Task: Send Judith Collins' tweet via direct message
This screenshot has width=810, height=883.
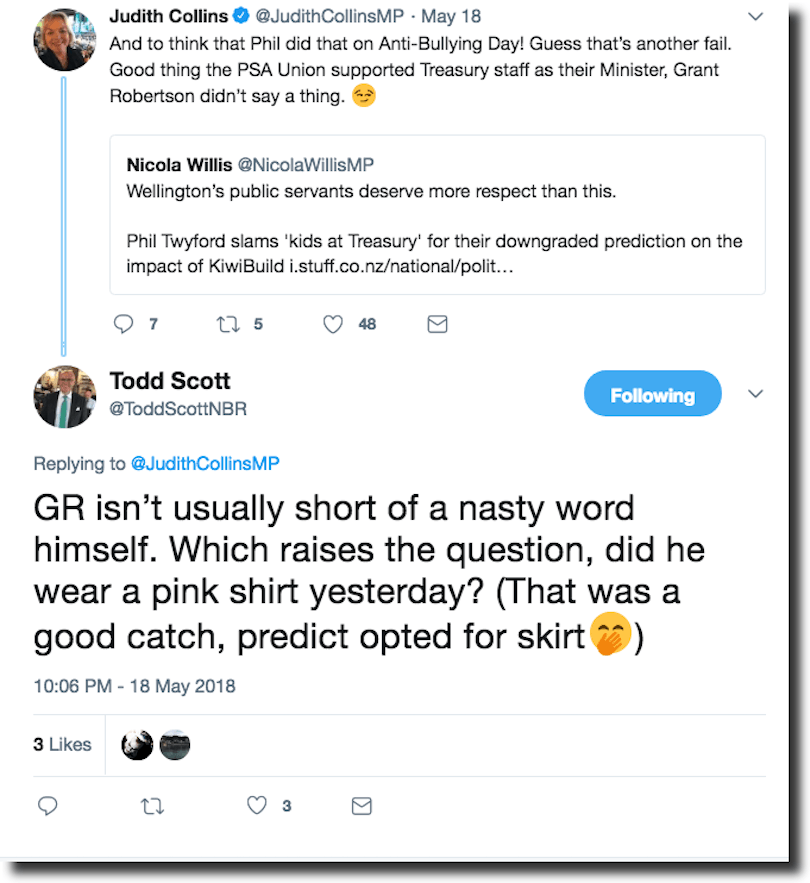Action: (x=437, y=324)
